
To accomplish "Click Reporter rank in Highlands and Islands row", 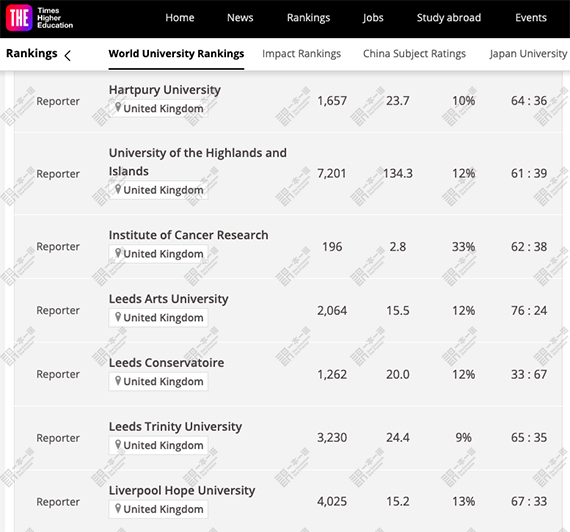I will 58,174.
